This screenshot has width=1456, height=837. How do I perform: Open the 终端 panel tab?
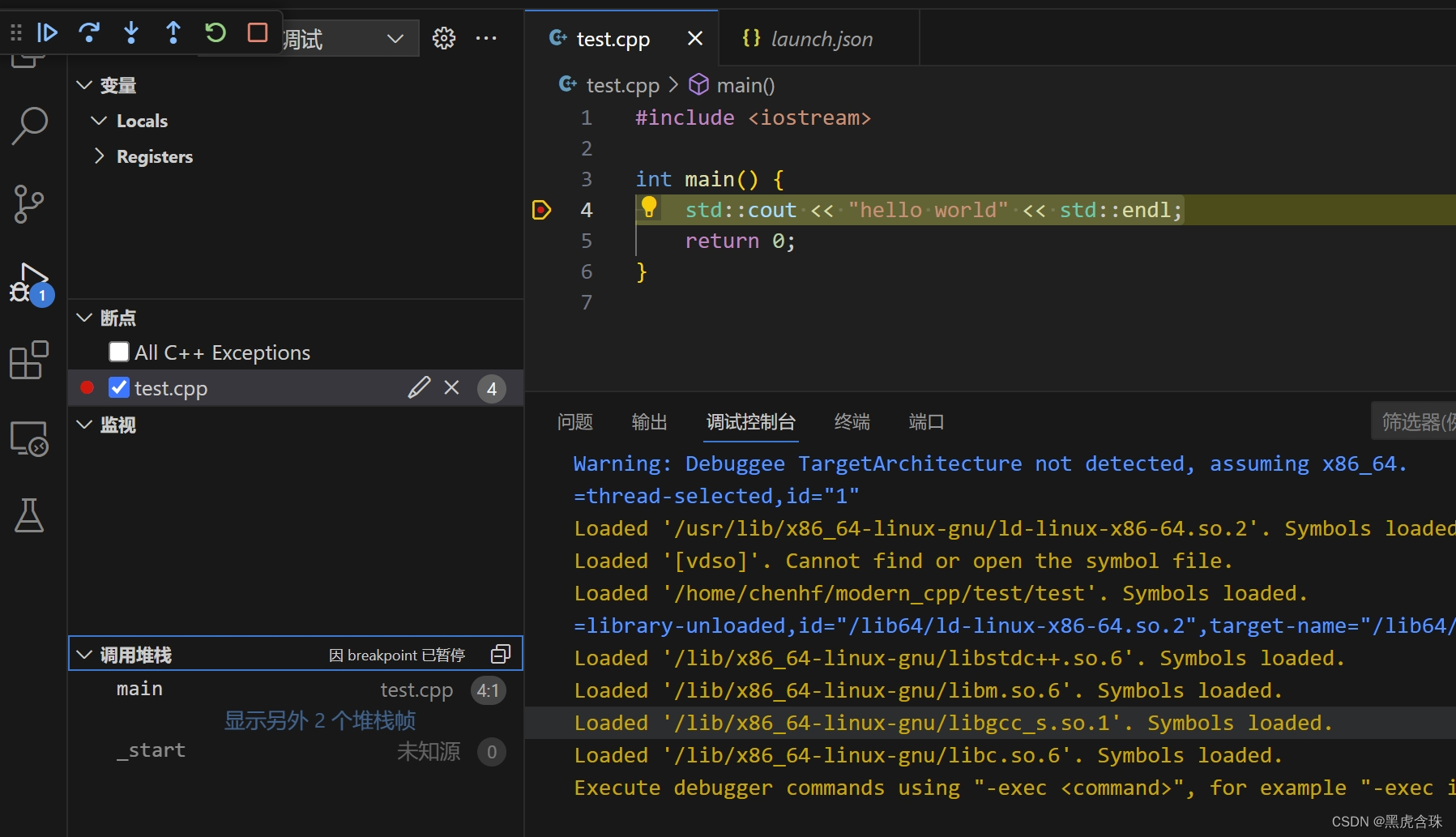[852, 422]
